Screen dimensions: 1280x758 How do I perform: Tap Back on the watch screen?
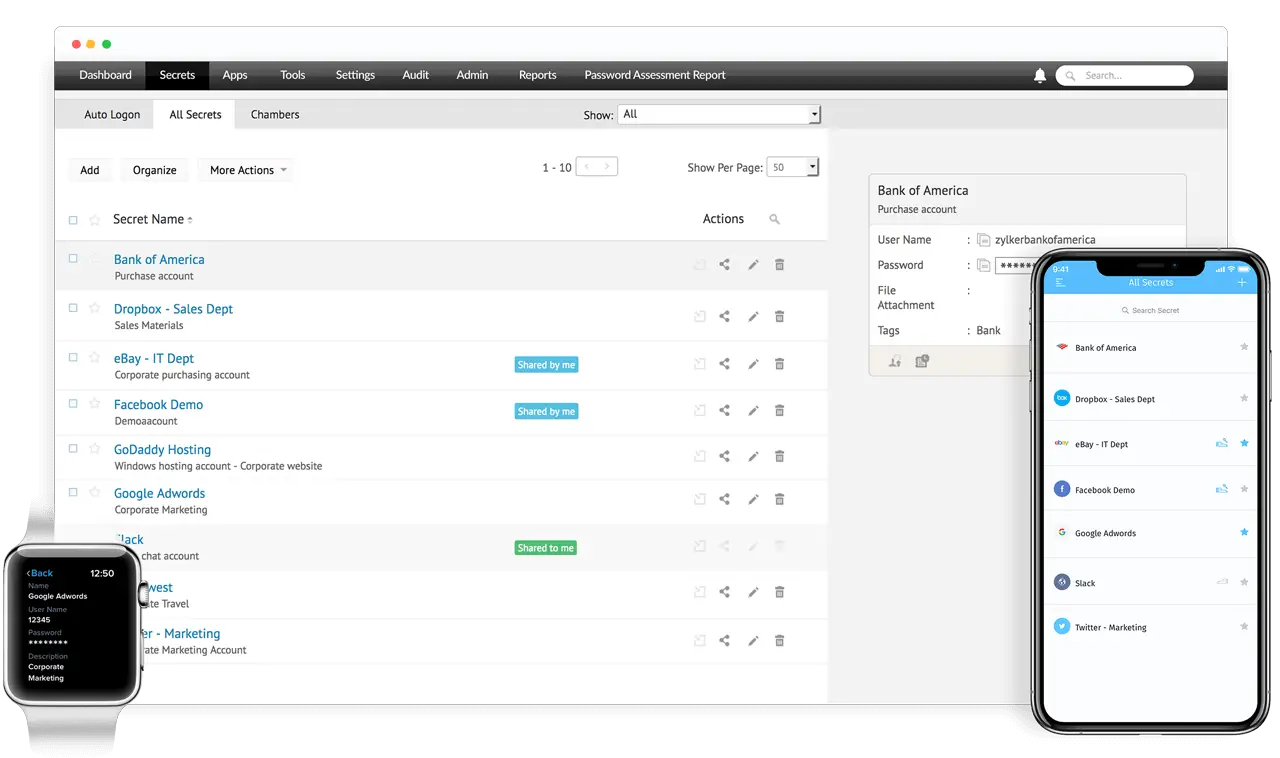tap(40, 573)
